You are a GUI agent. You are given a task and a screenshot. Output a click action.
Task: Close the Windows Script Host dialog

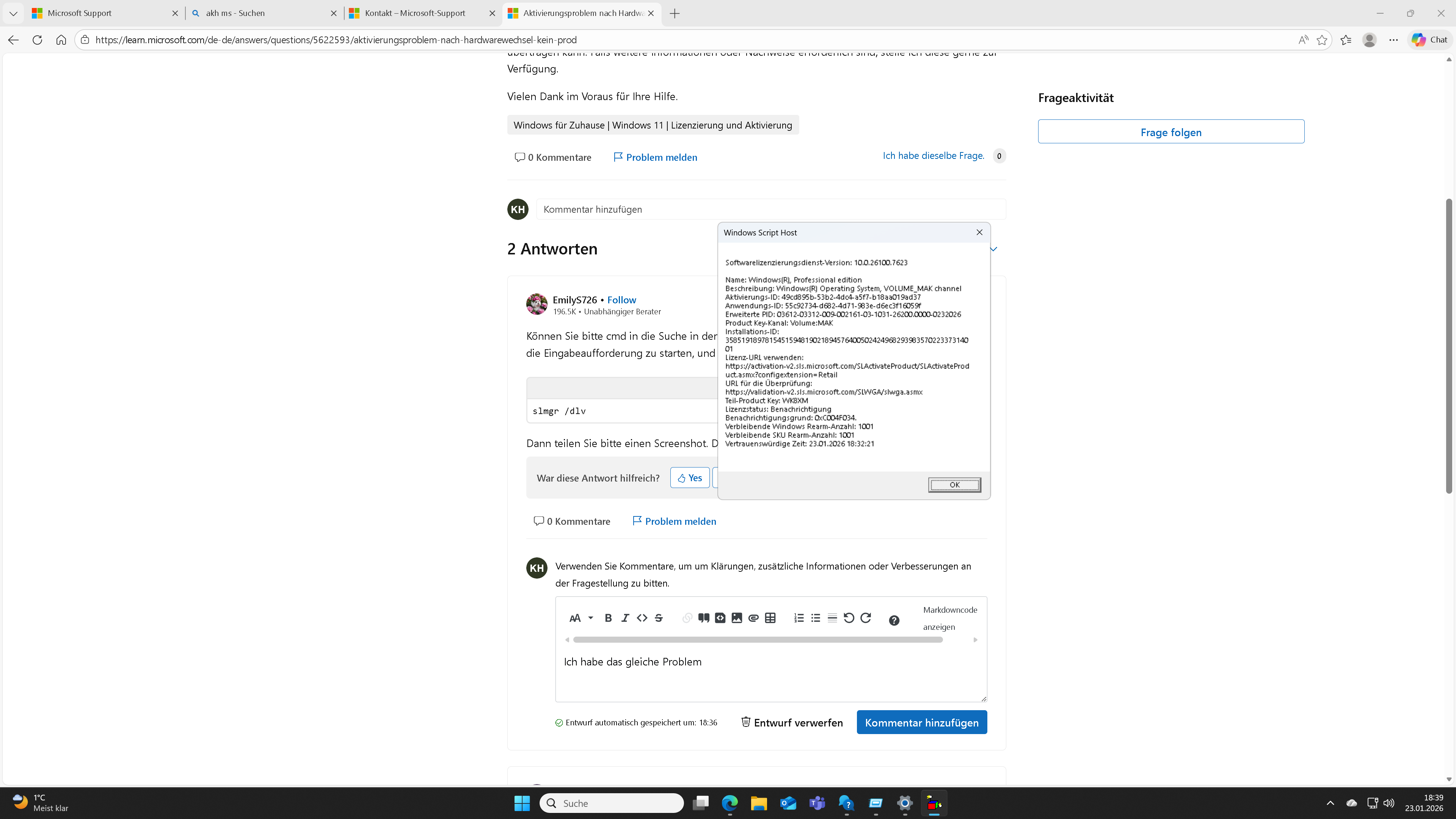pyautogui.click(x=979, y=232)
